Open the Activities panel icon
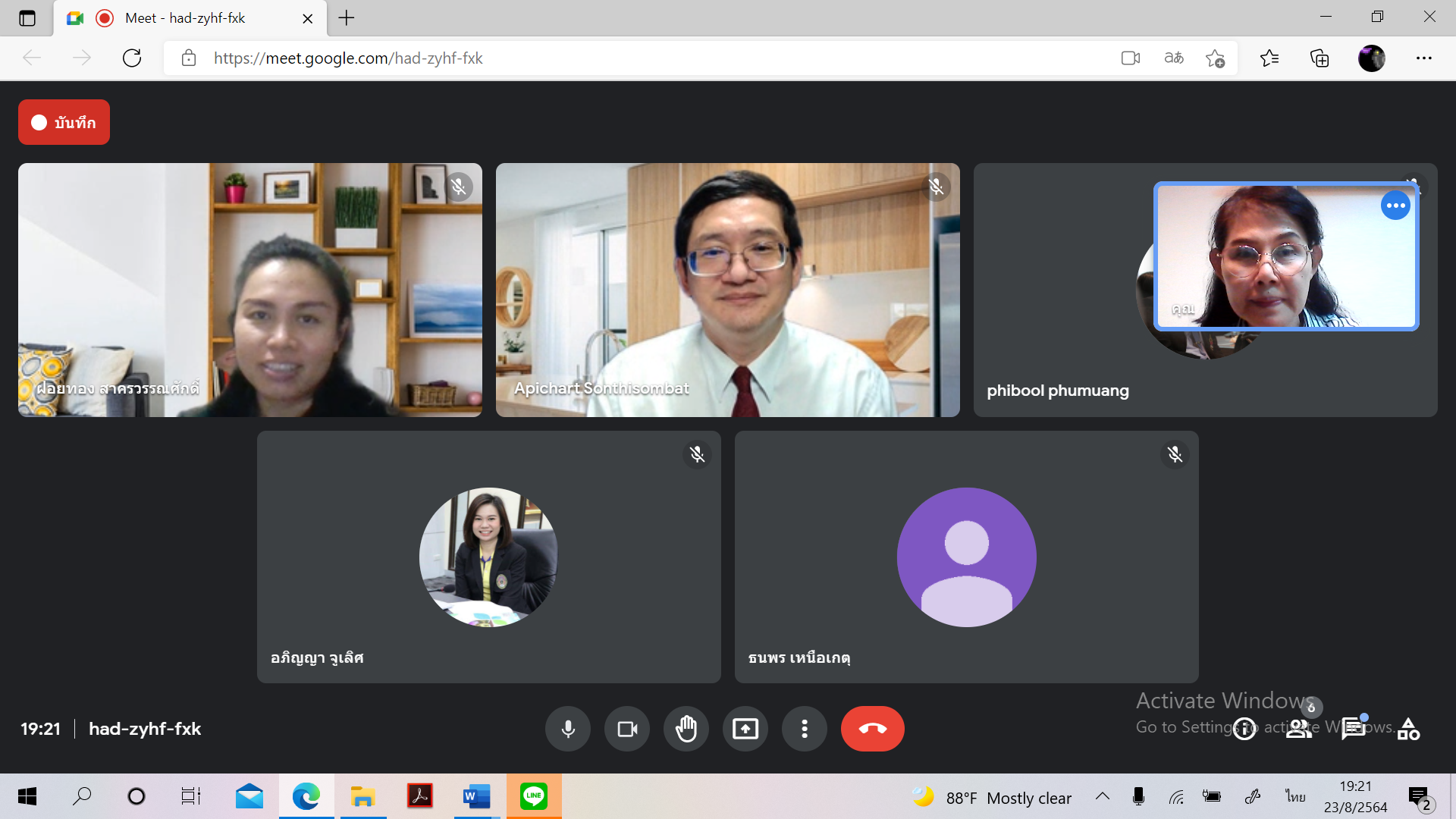The image size is (1456, 819). [x=1408, y=729]
